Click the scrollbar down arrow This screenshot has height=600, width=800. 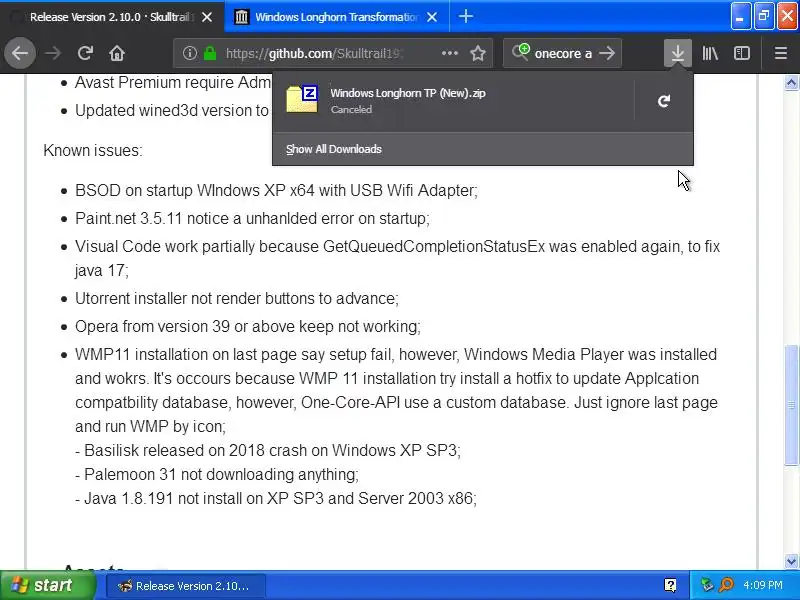tap(791, 561)
